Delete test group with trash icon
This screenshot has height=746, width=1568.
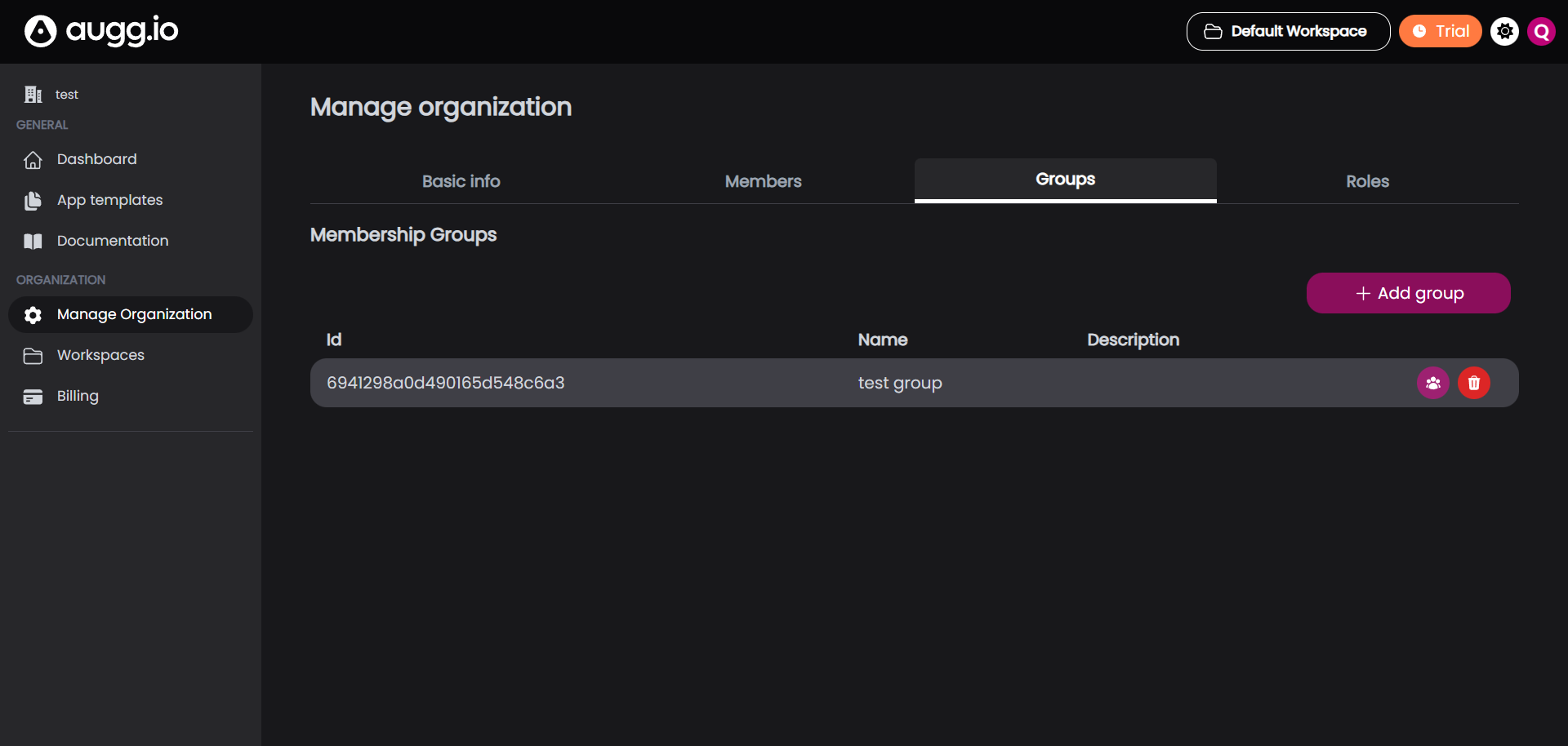pos(1473,383)
